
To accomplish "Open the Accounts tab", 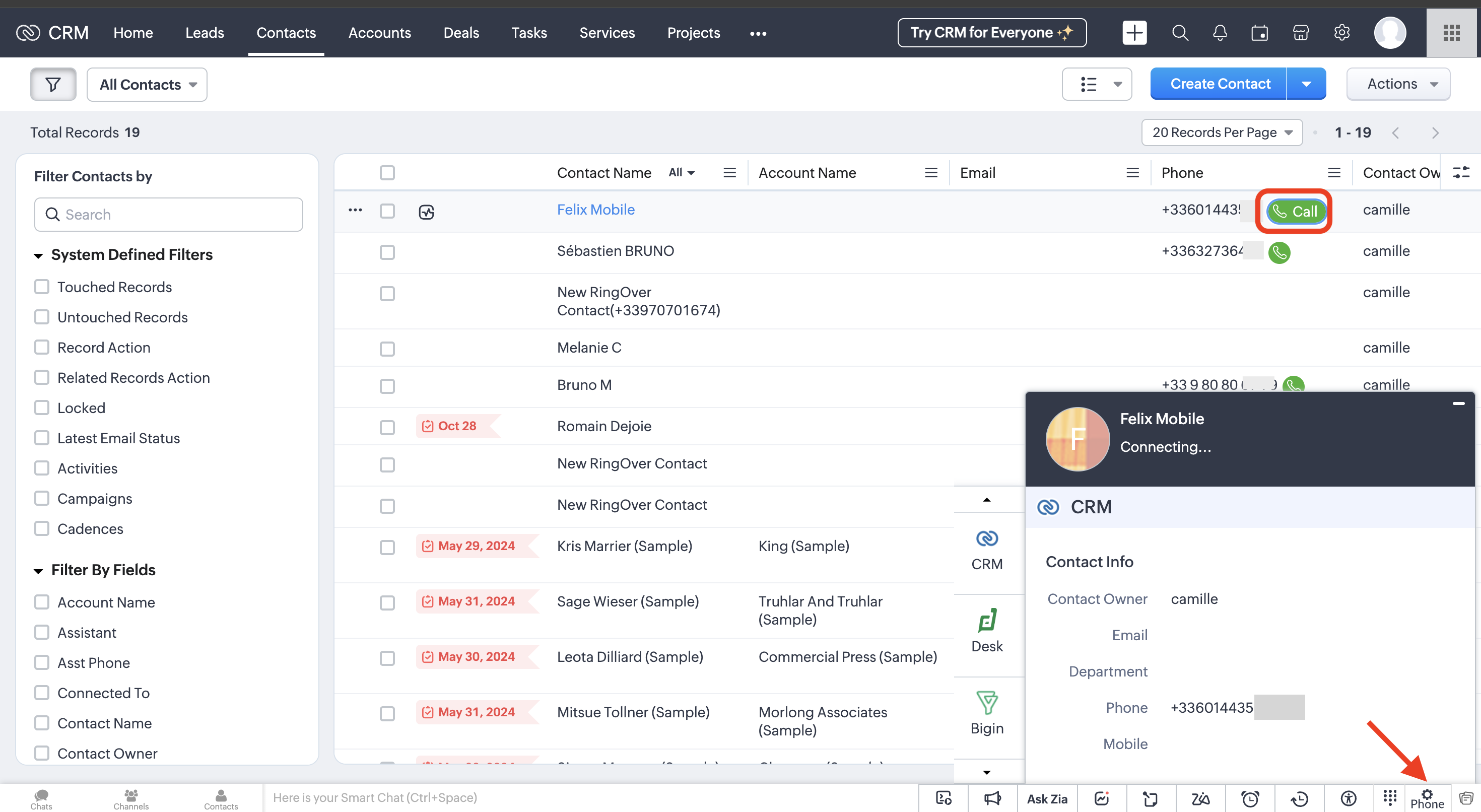I will point(379,33).
